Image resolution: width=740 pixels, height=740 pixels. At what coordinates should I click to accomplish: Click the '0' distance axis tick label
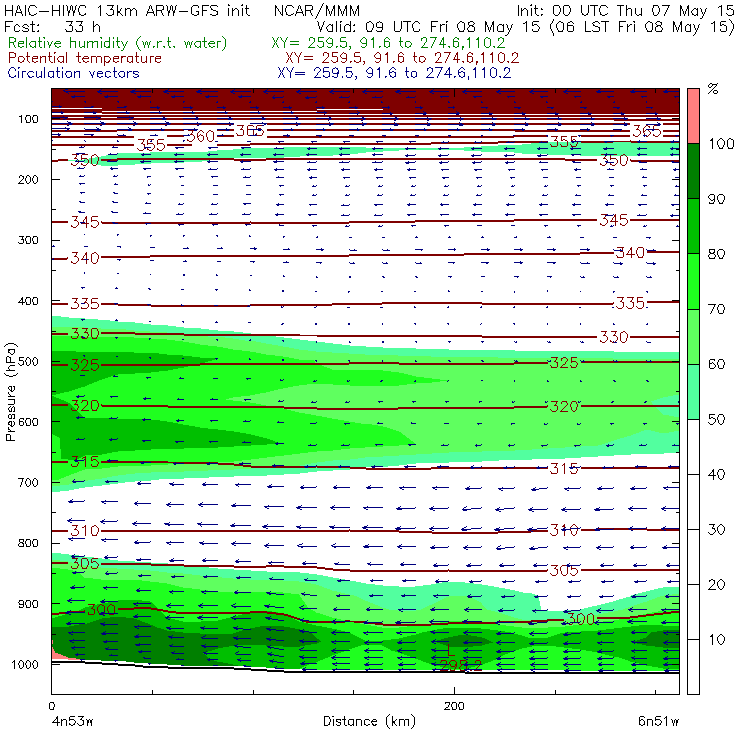point(51,706)
